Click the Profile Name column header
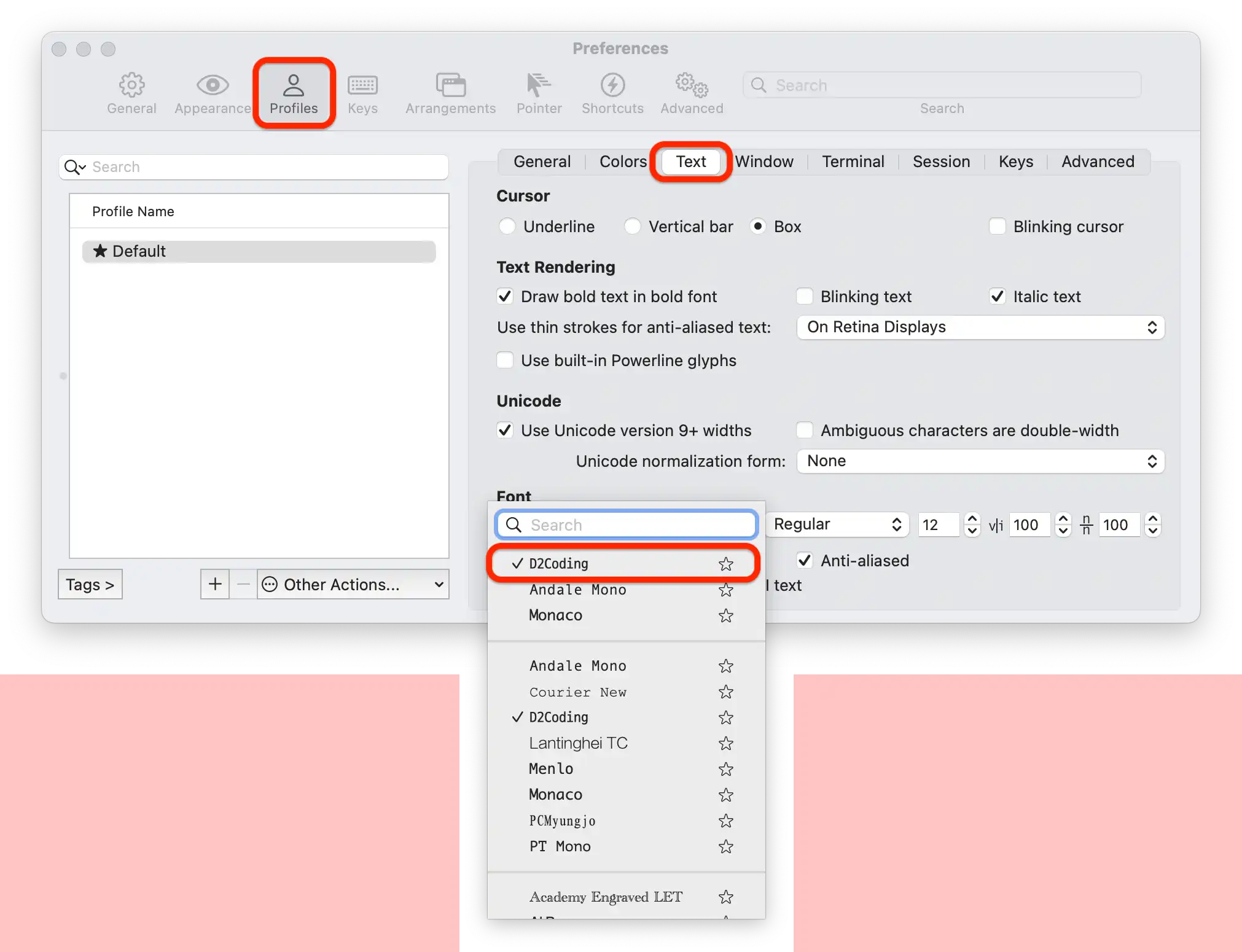 (x=259, y=211)
